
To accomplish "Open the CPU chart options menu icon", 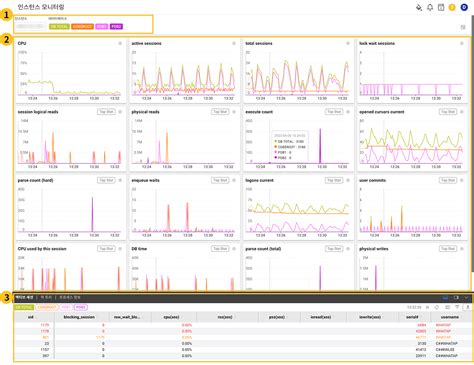I will [x=120, y=43].
